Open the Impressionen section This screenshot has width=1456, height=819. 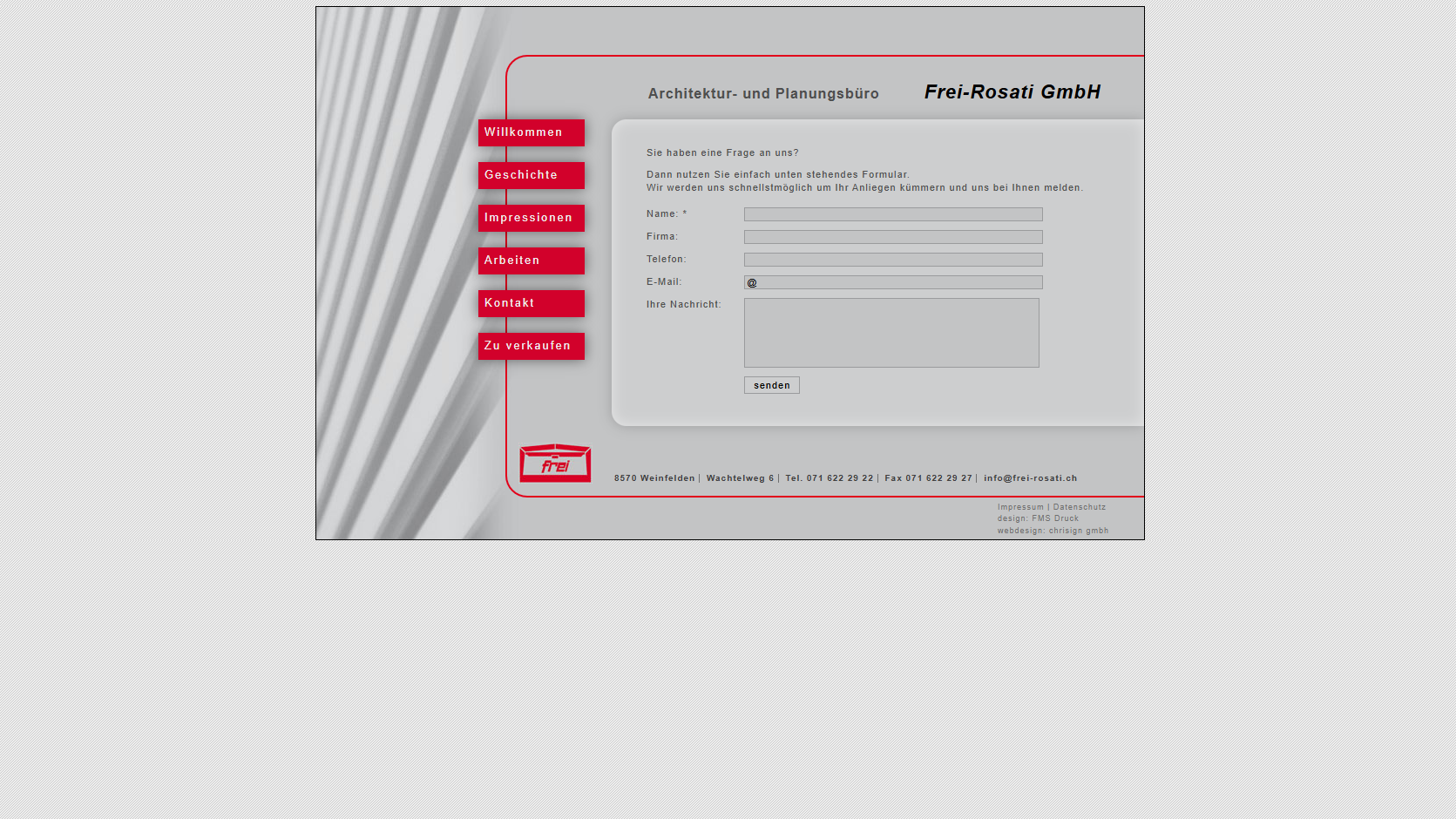coord(532,218)
